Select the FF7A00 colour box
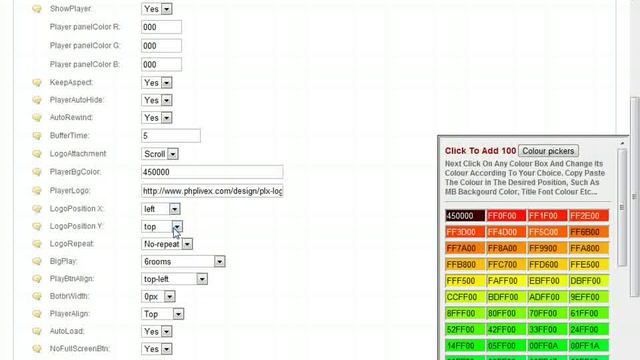 coord(465,249)
